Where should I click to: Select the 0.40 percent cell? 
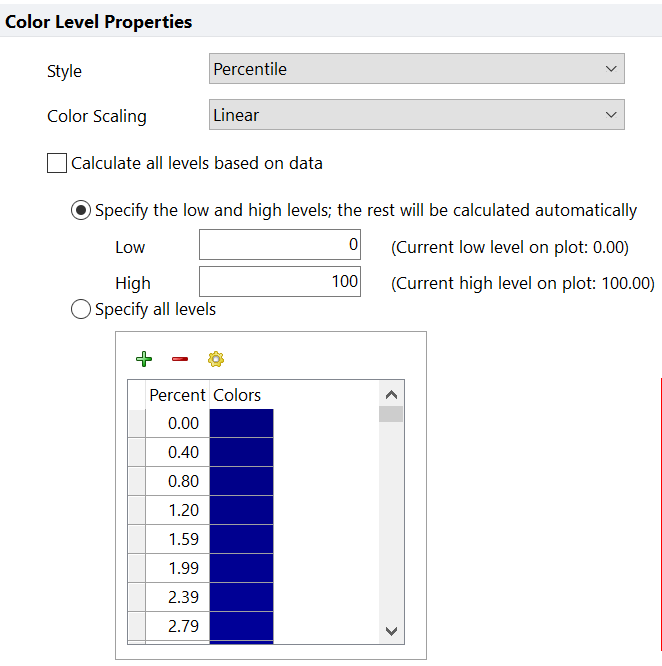(x=177, y=452)
